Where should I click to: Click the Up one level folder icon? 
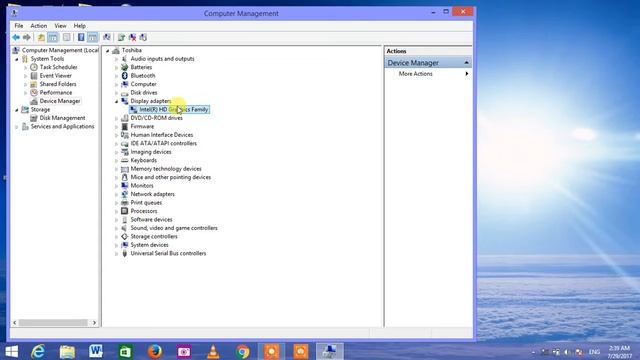pyautogui.click(x=41, y=38)
